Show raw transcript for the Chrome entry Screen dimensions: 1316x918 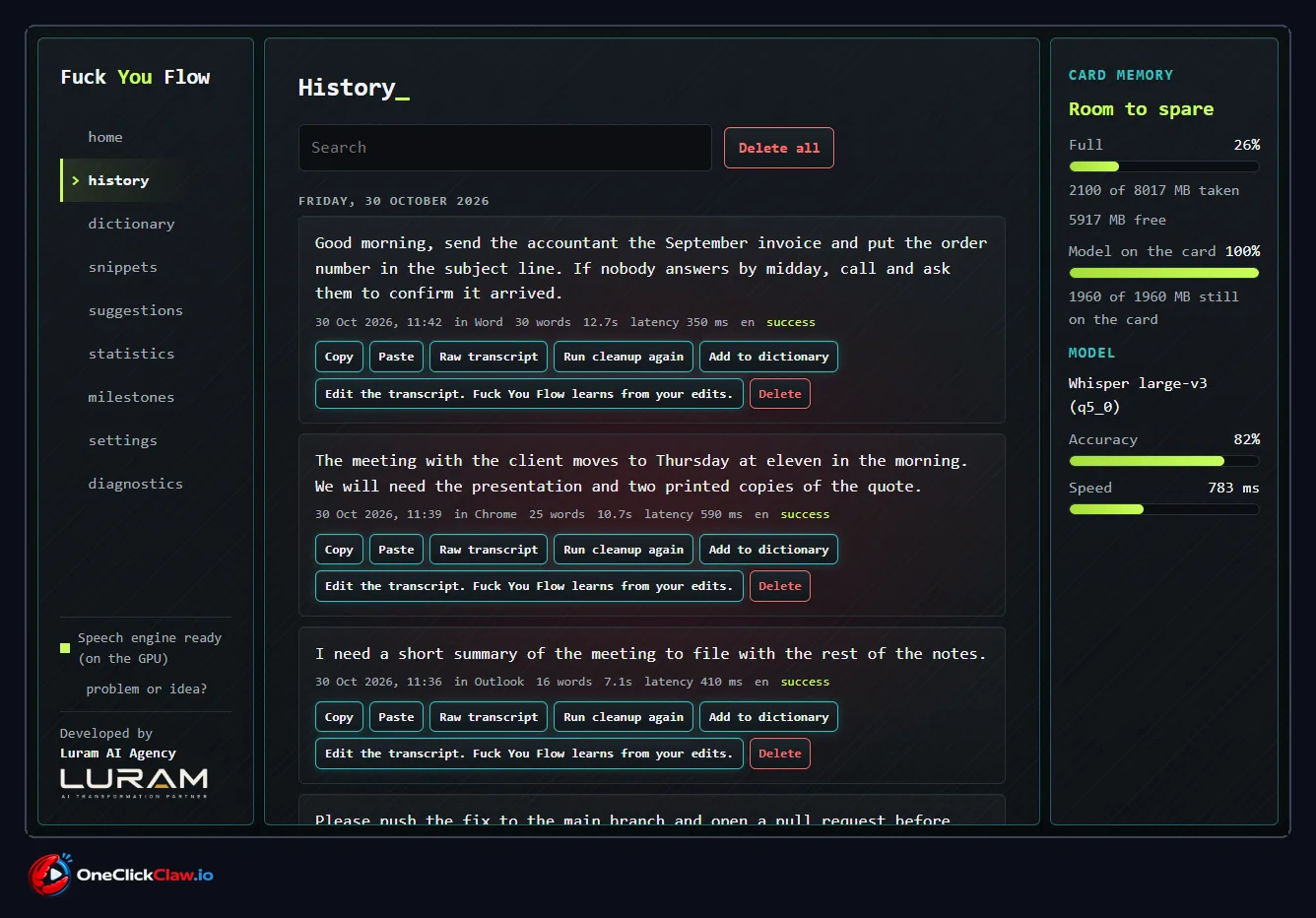point(489,550)
